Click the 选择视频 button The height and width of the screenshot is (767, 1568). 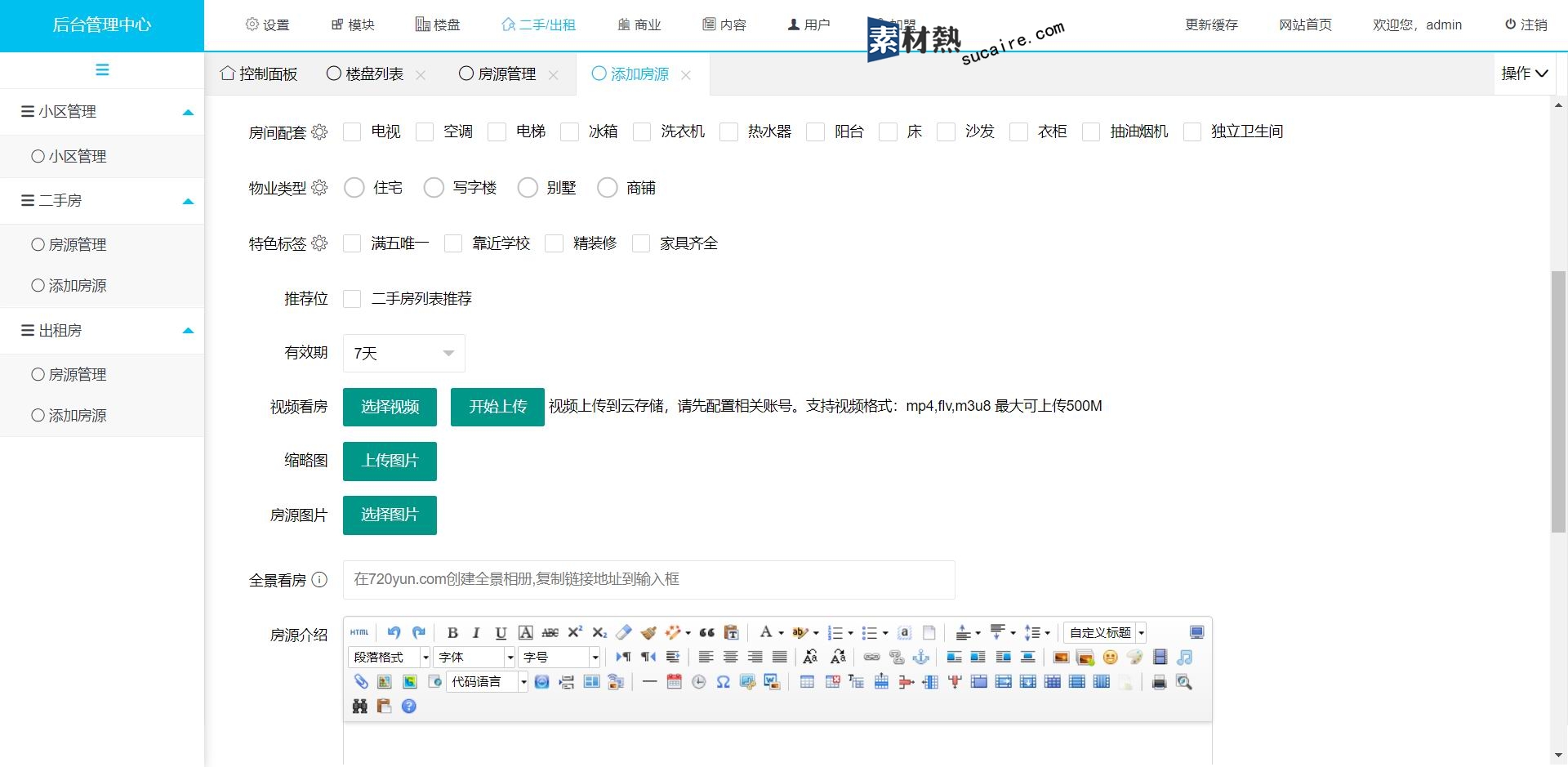(390, 407)
